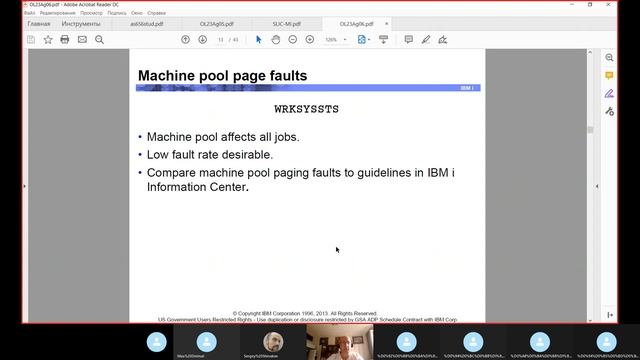Open Fill & Sign pen in right sidebar
The image size is (640, 360).
tap(609, 93)
